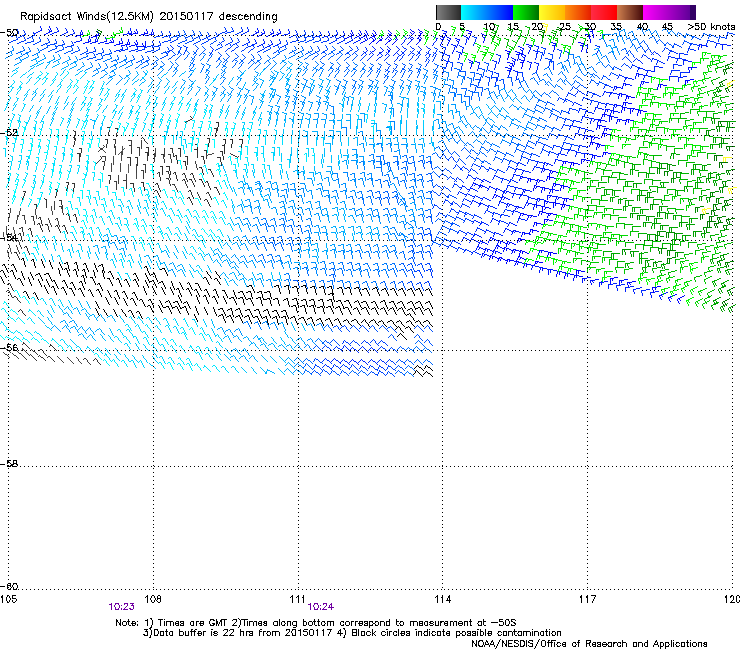Click the longitude label 108
Viewport: 740px width, 650px height.
tap(153, 599)
